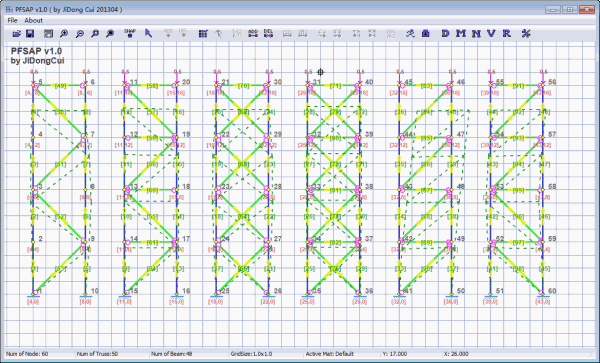
Task: Select the arrow pointer tool
Action: pyautogui.click(x=148, y=34)
